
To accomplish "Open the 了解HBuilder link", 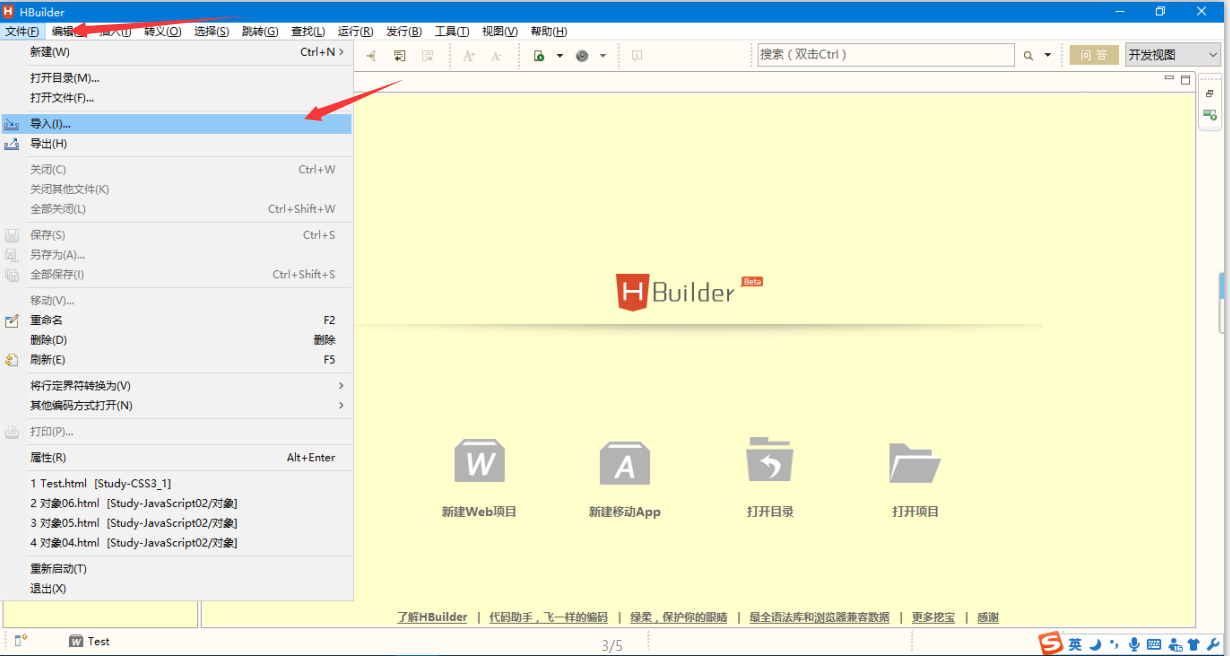I will tap(432, 617).
